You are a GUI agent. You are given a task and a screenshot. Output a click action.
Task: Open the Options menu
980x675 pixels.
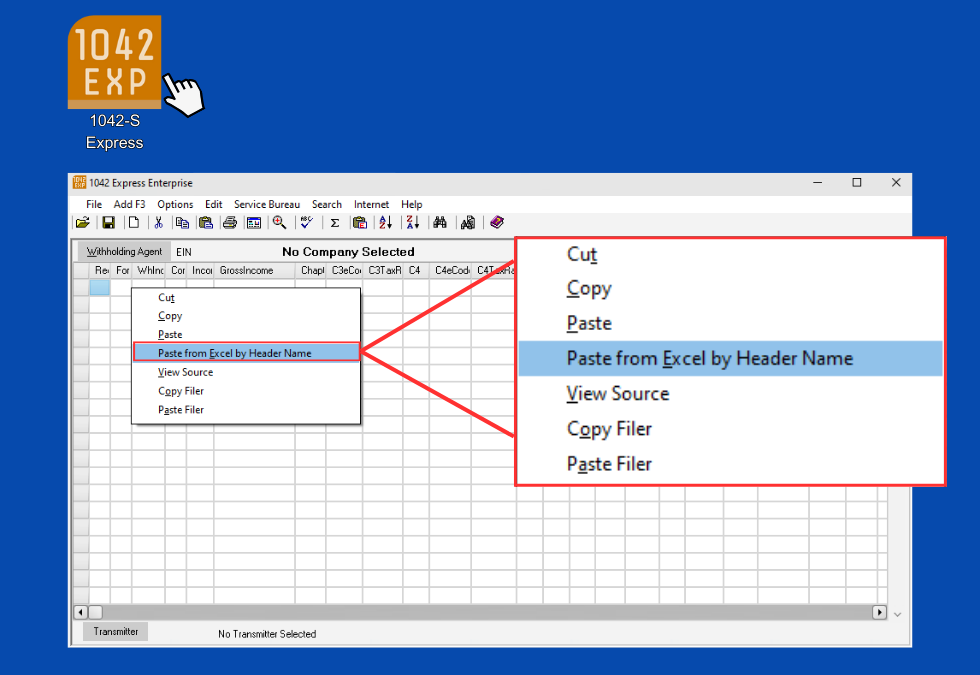[175, 204]
